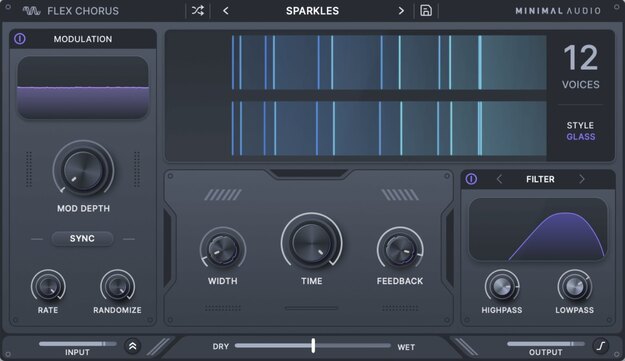Image resolution: width=625 pixels, height=361 pixels.
Task: Toggle the Modulation section power button
Action: tap(20, 39)
